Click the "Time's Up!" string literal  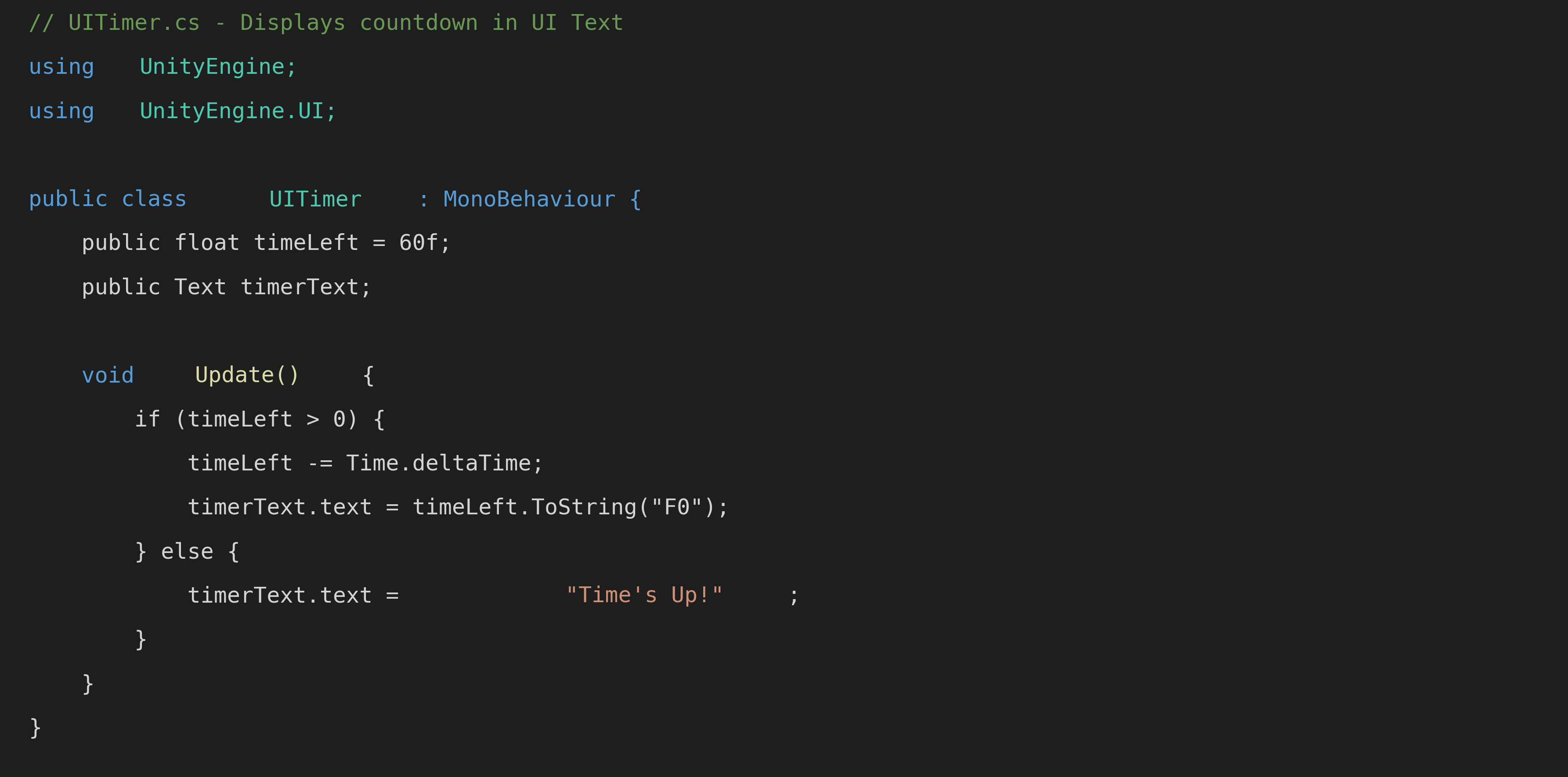pyautogui.click(x=644, y=595)
